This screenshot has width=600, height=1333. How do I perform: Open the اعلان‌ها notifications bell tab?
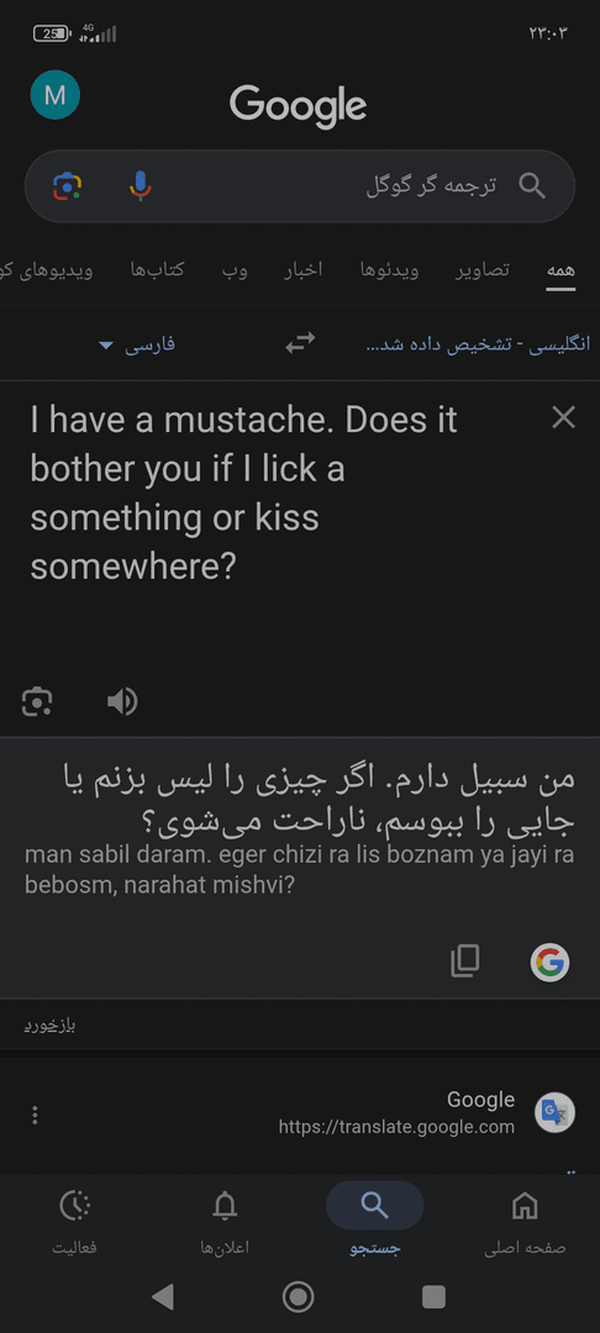(x=225, y=1220)
